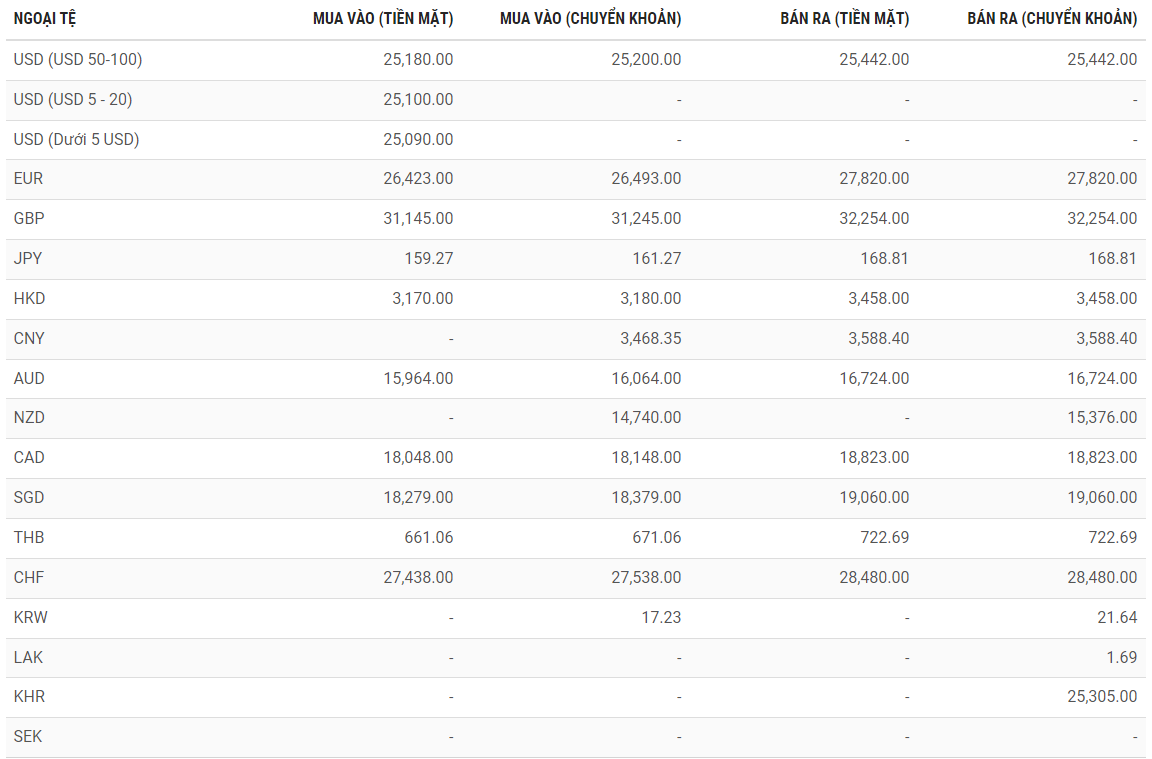Viewport: 1152px width, 759px height.
Task: Click the EUR currency label
Action: point(29,179)
